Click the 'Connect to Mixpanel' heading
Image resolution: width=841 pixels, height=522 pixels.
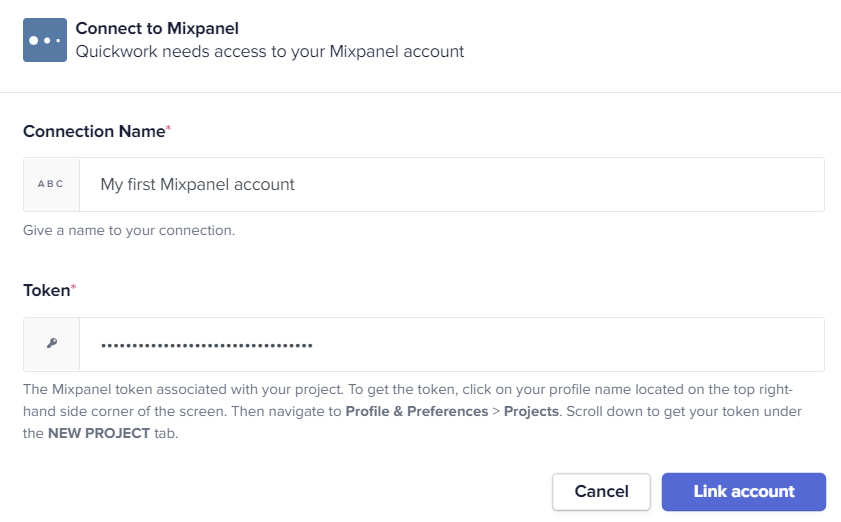click(157, 28)
